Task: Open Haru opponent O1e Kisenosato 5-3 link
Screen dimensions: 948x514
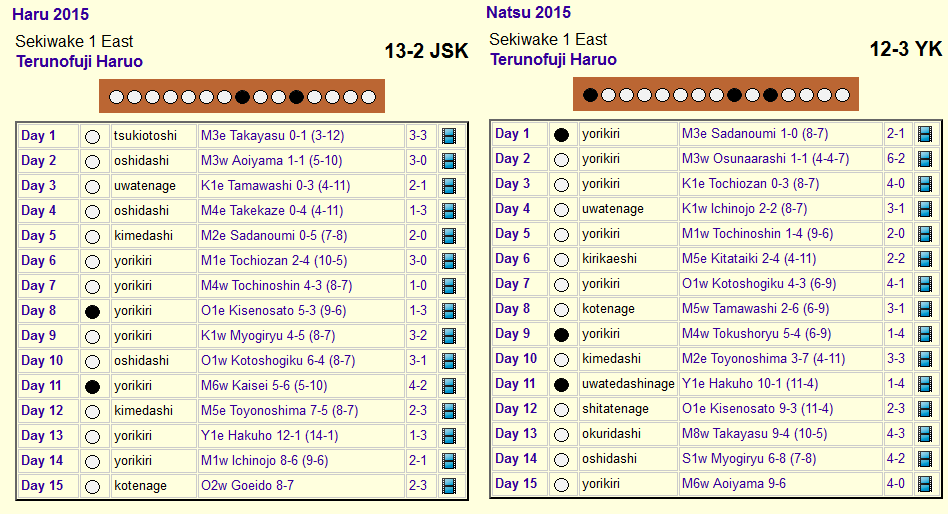Action: [273, 311]
